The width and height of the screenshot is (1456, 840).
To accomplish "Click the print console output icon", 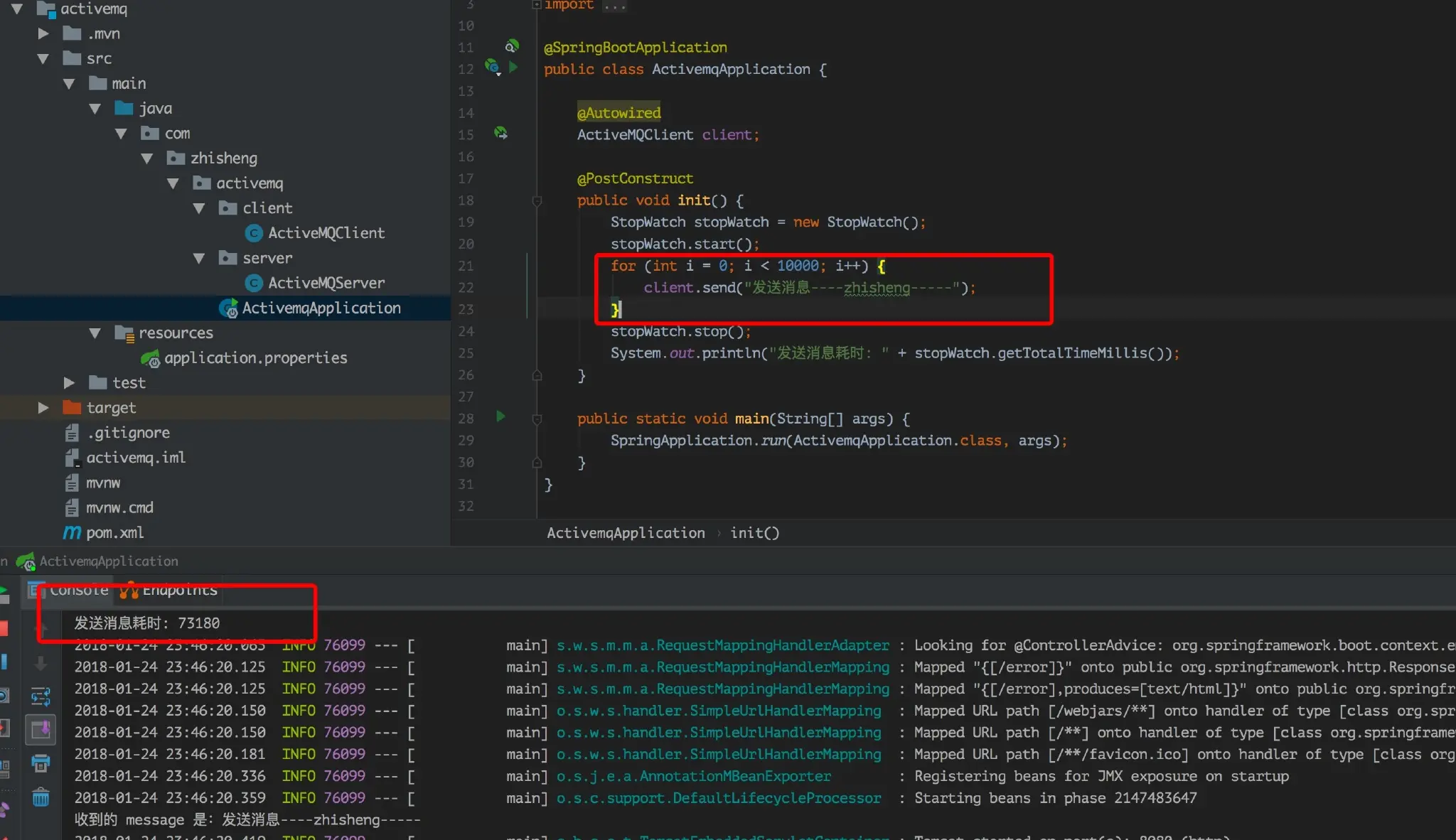I will click(x=41, y=763).
